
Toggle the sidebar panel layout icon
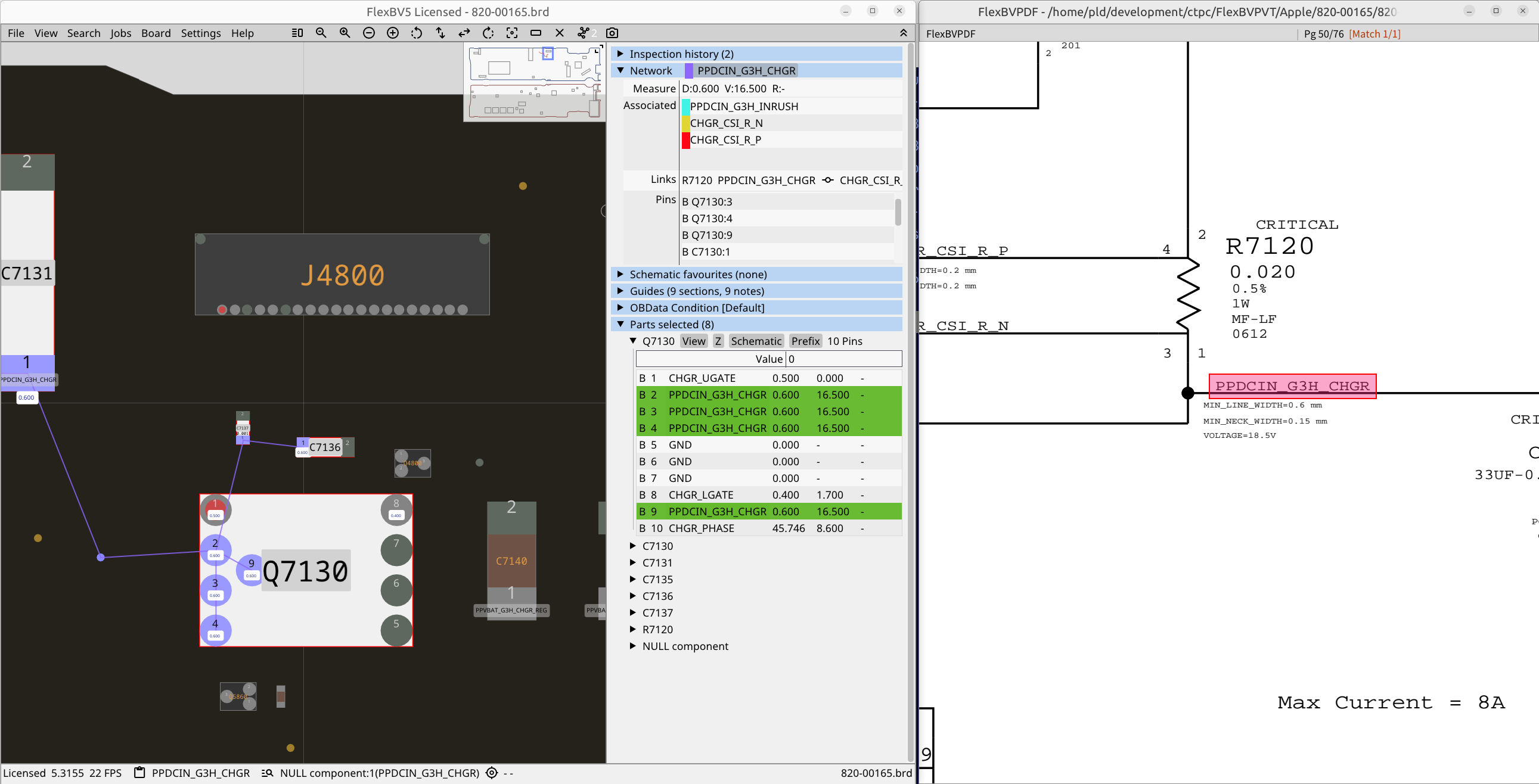tap(297, 33)
